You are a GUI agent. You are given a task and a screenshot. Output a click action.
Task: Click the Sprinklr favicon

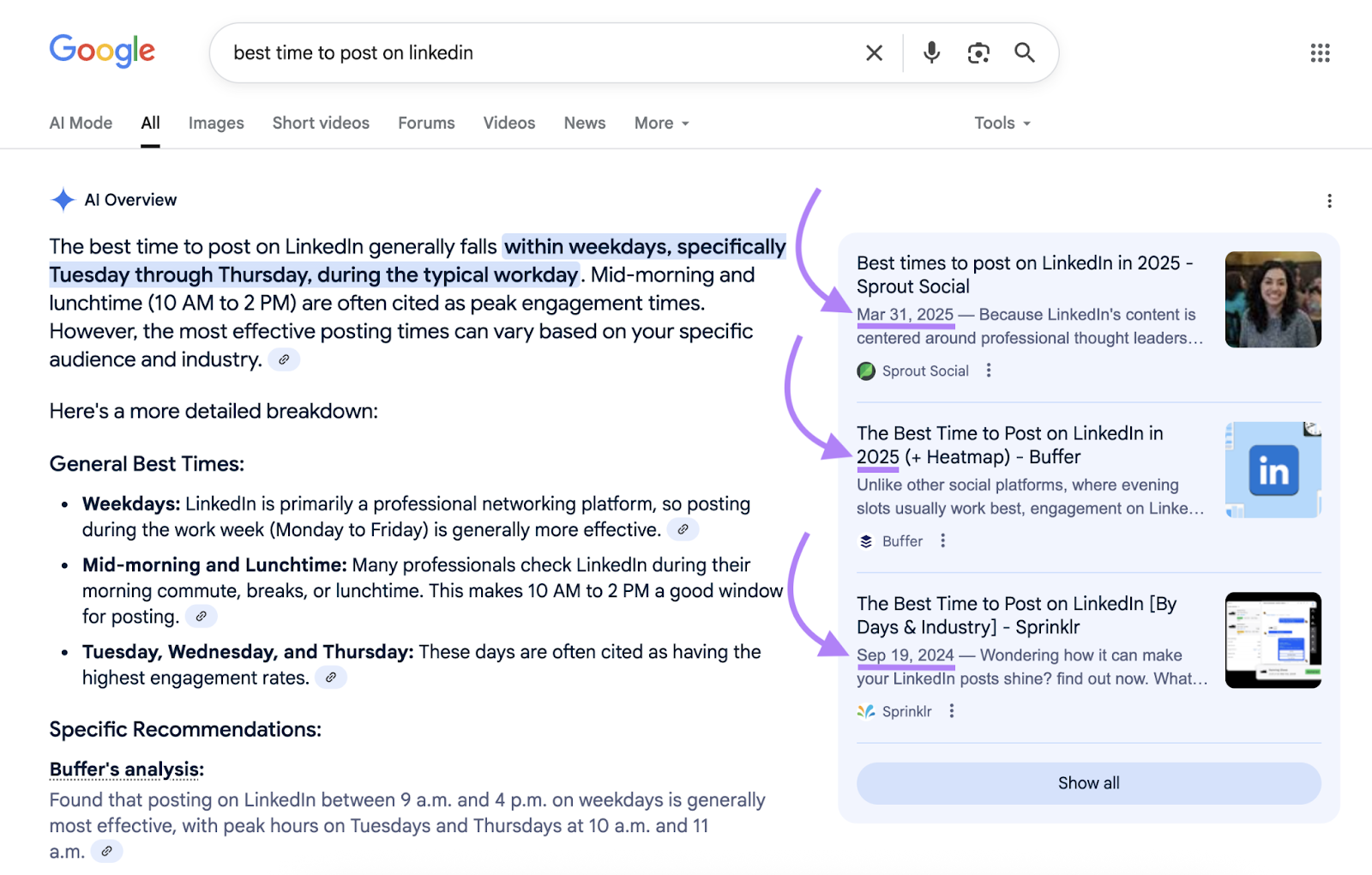865,711
